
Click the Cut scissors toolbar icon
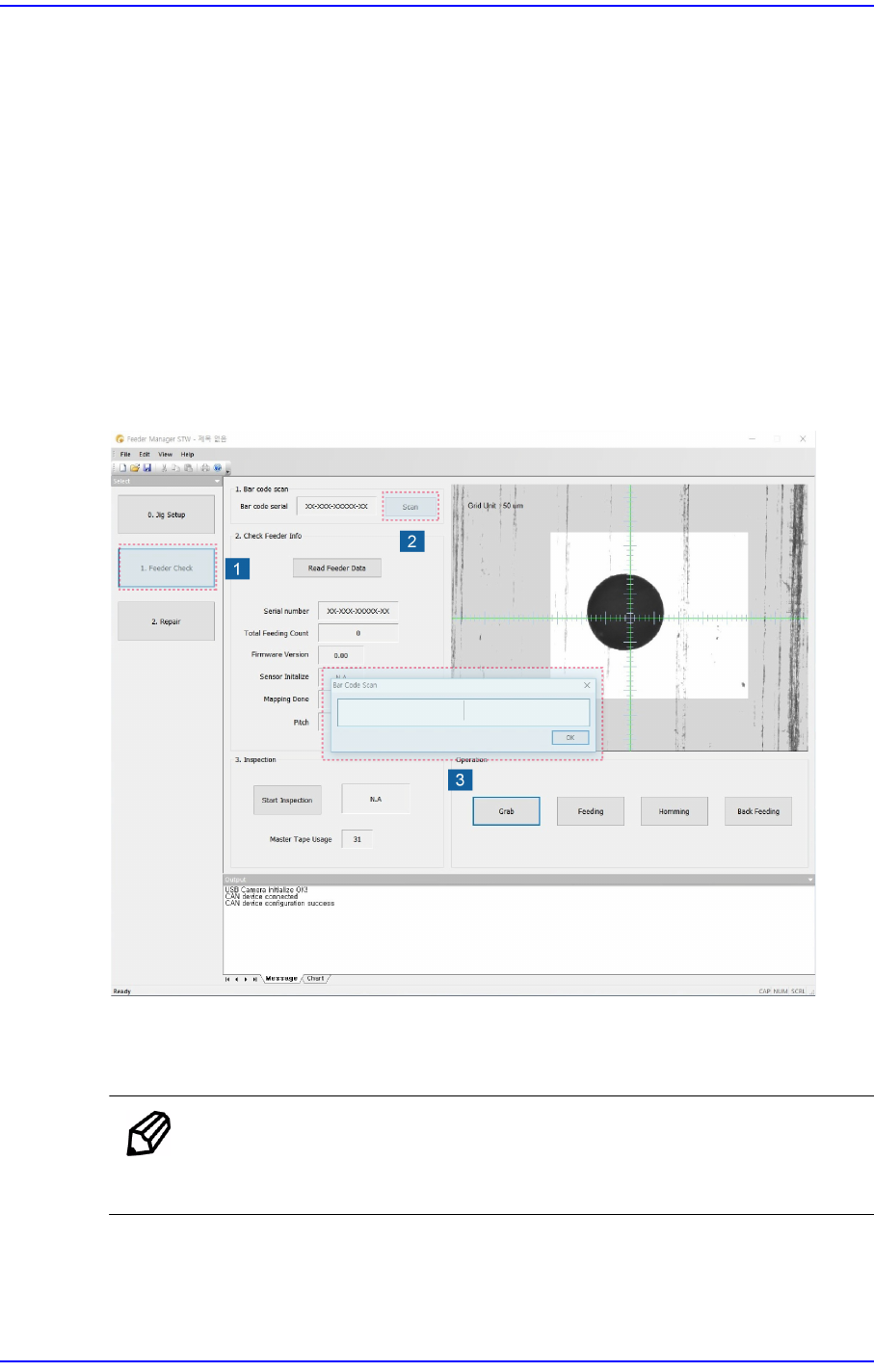[x=164, y=467]
